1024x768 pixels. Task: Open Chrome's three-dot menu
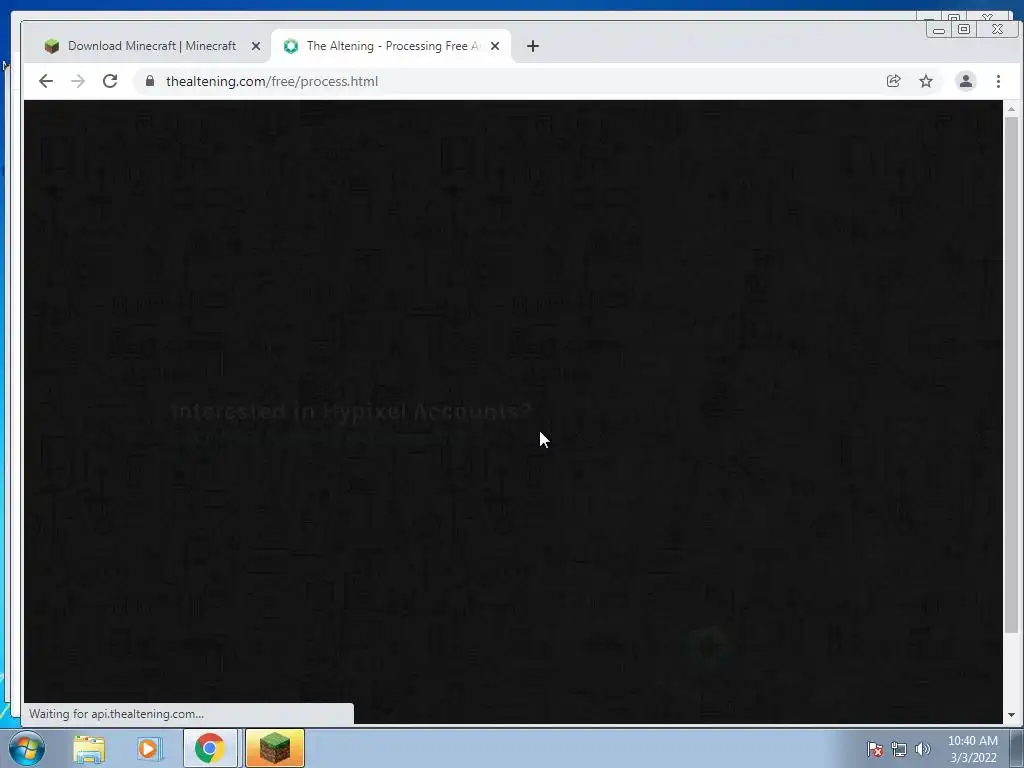(998, 81)
